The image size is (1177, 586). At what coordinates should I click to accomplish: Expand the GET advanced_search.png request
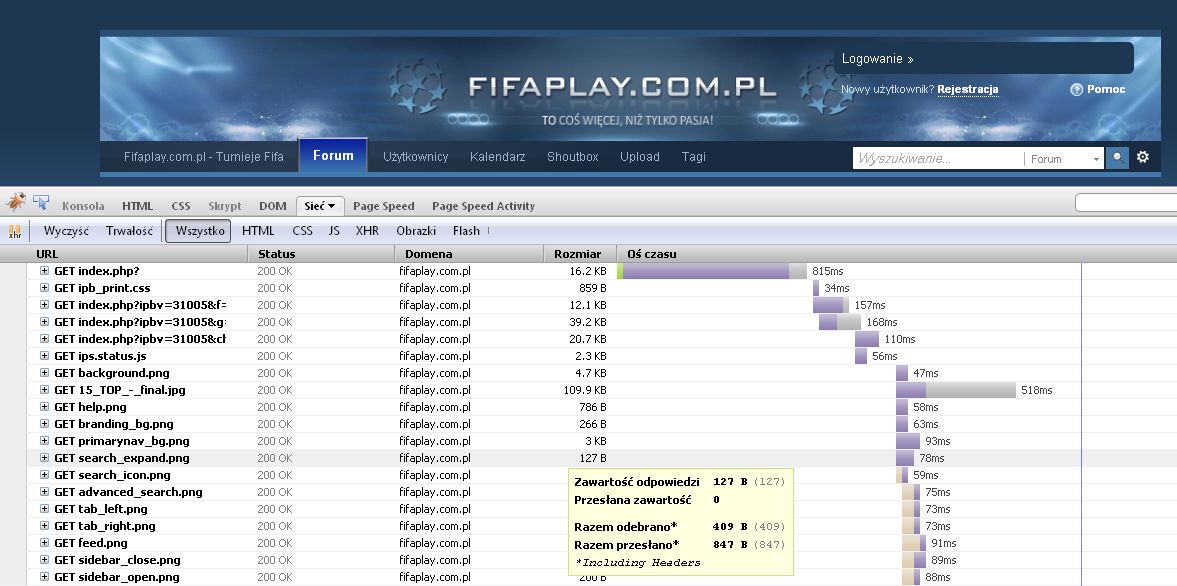(x=44, y=492)
